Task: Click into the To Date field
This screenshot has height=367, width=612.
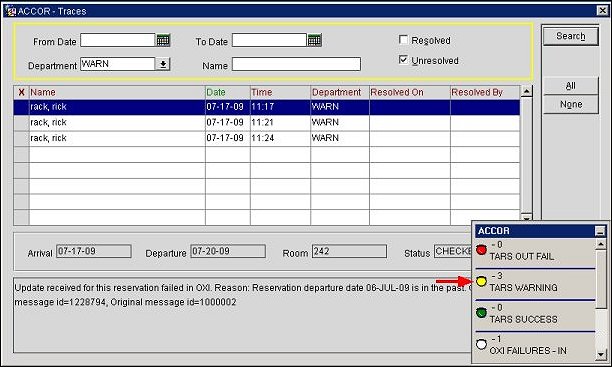Action: [x=269, y=40]
